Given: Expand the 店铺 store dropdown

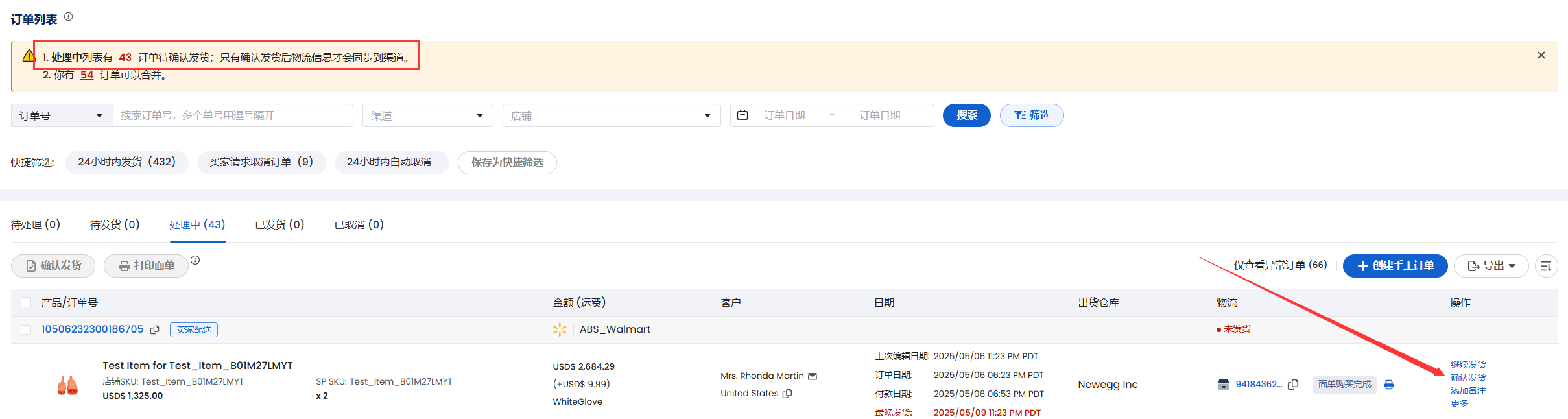Looking at the screenshot, I should click(611, 115).
